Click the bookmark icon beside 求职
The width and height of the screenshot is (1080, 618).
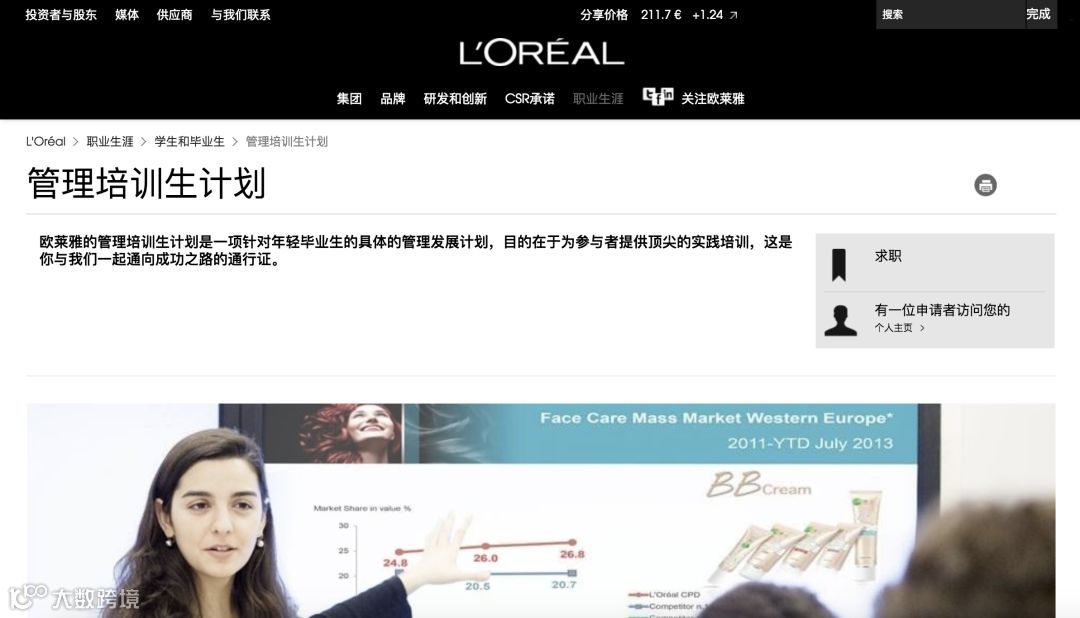point(838,265)
